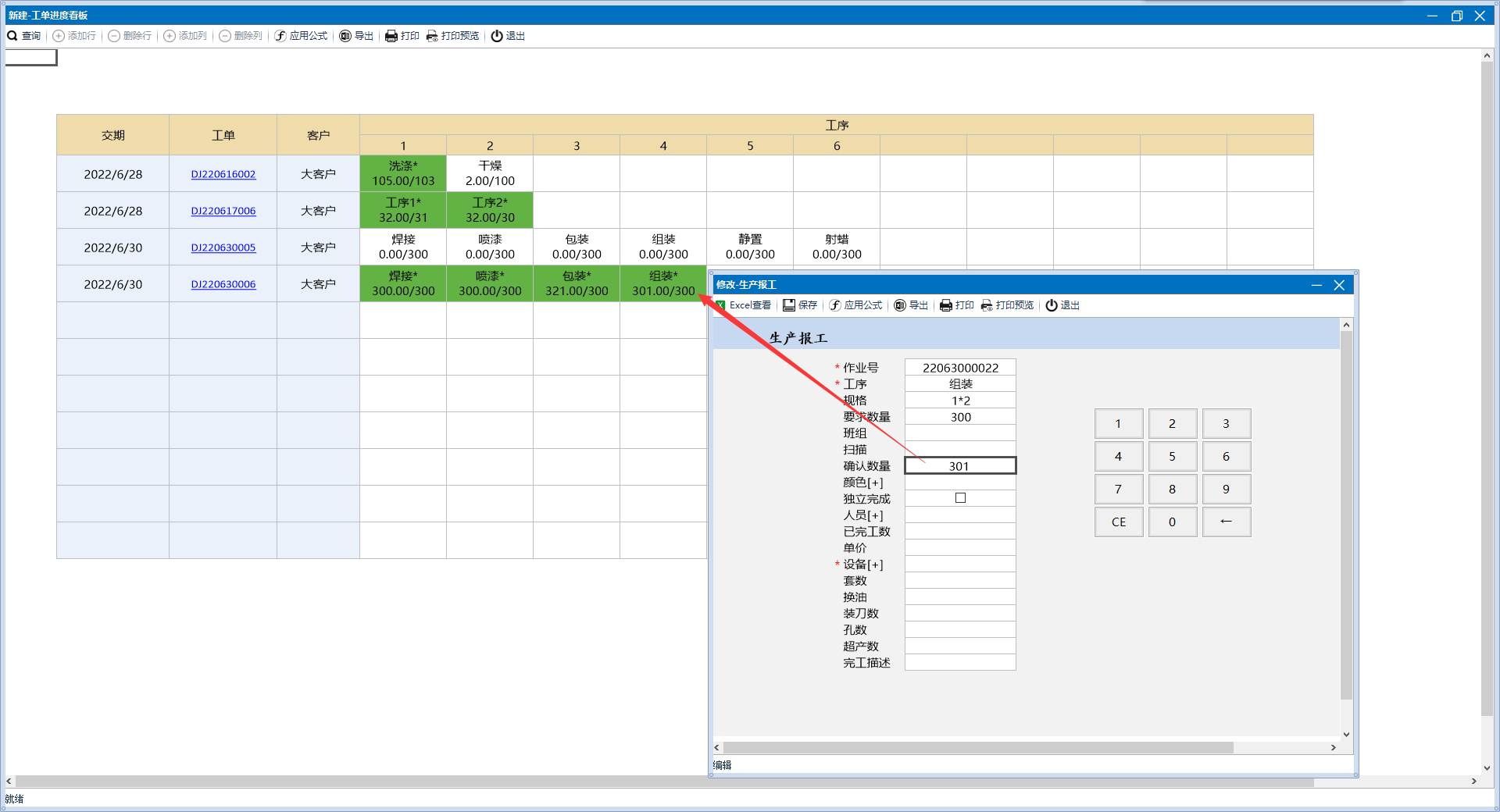Image resolution: width=1500 pixels, height=812 pixels.
Task: Click 保存 in the 生产报工 dialog toolbar
Action: [x=800, y=305]
